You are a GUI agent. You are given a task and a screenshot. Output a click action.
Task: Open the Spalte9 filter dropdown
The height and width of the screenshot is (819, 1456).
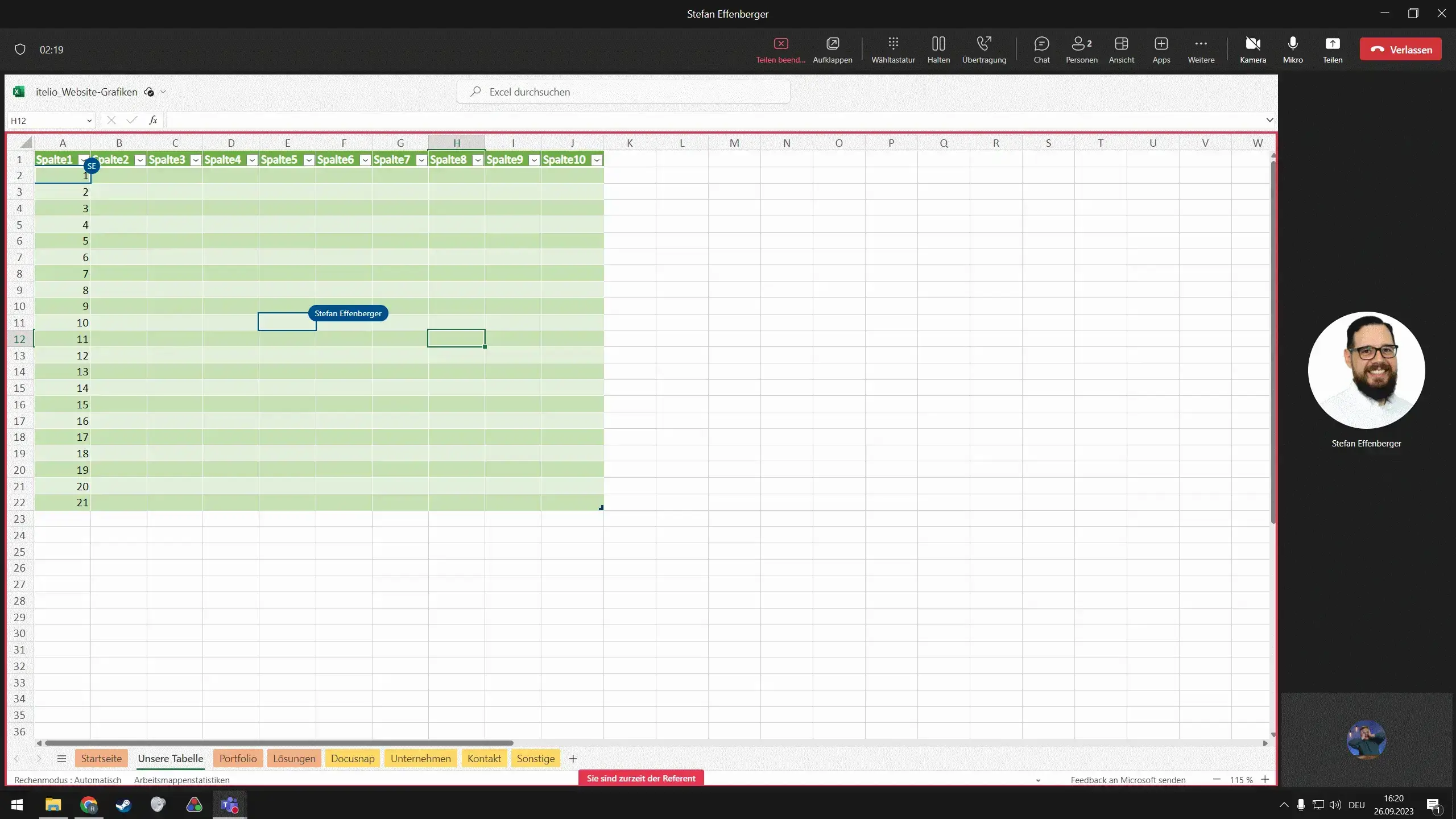point(534,160)
